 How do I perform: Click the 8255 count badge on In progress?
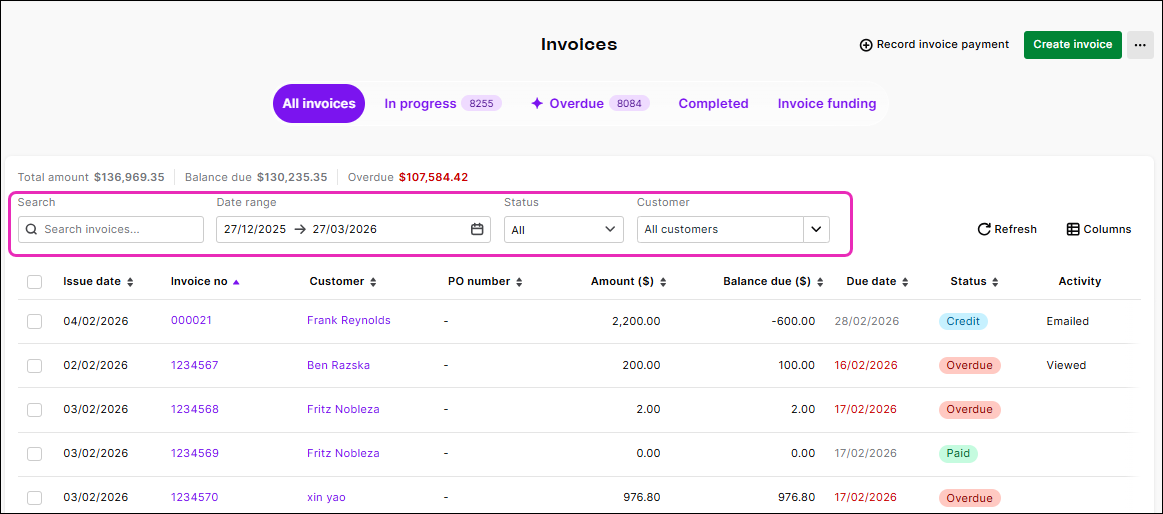[x=481, y=104]
